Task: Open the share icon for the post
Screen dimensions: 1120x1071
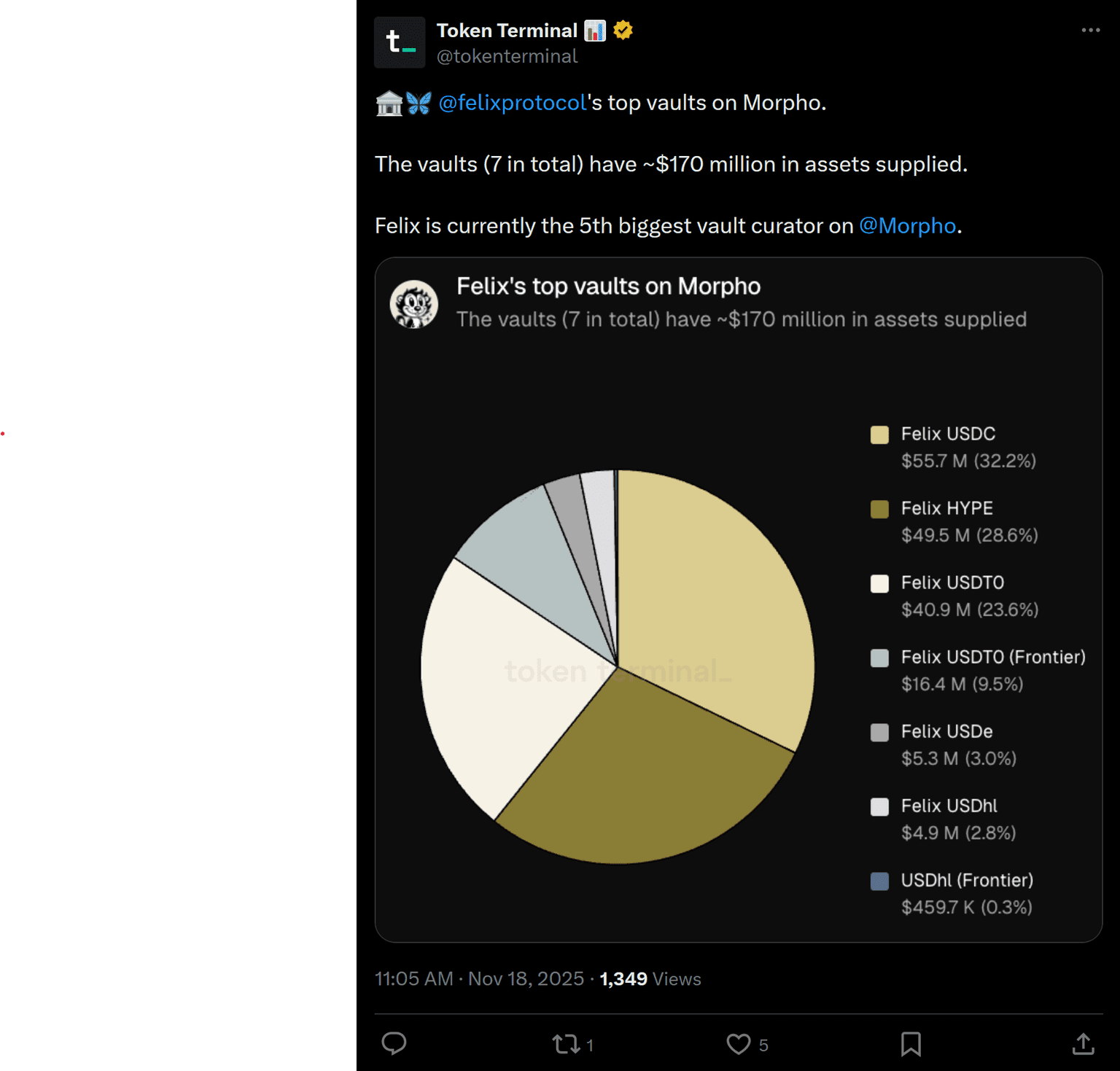Action: point(1084,1044)
